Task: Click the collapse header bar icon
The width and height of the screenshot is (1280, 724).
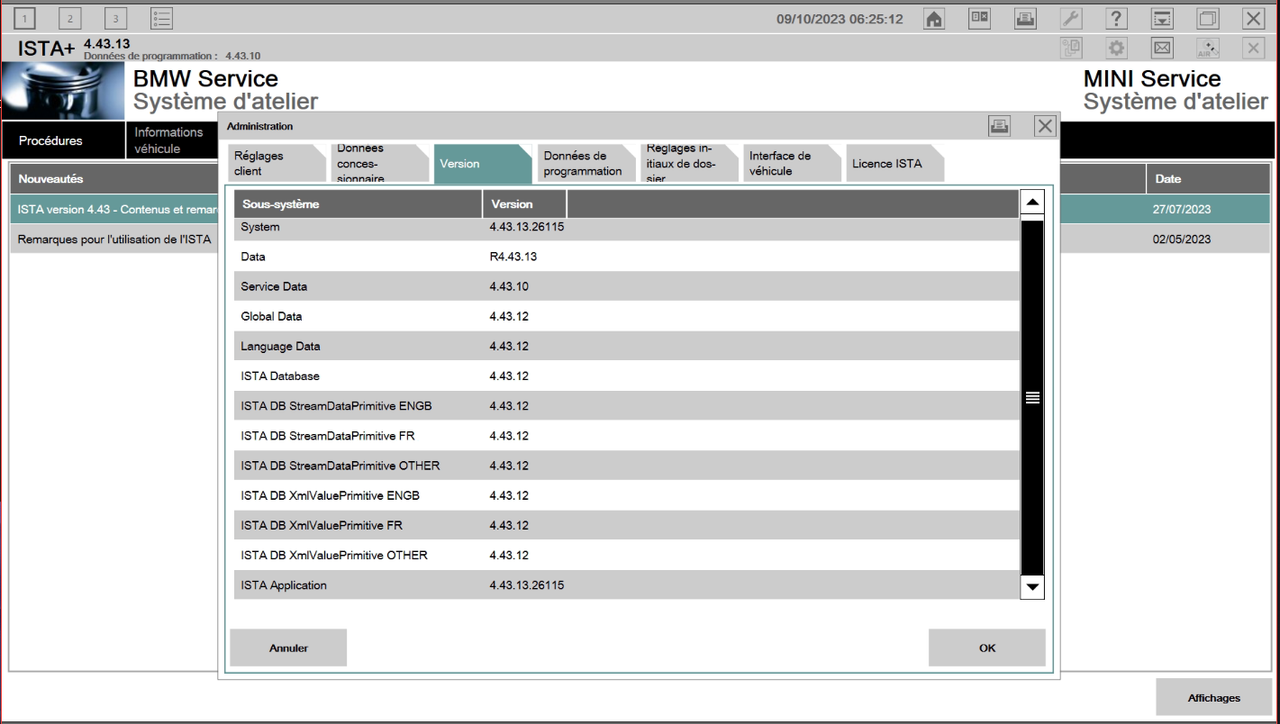Action: pos(1162,19)
